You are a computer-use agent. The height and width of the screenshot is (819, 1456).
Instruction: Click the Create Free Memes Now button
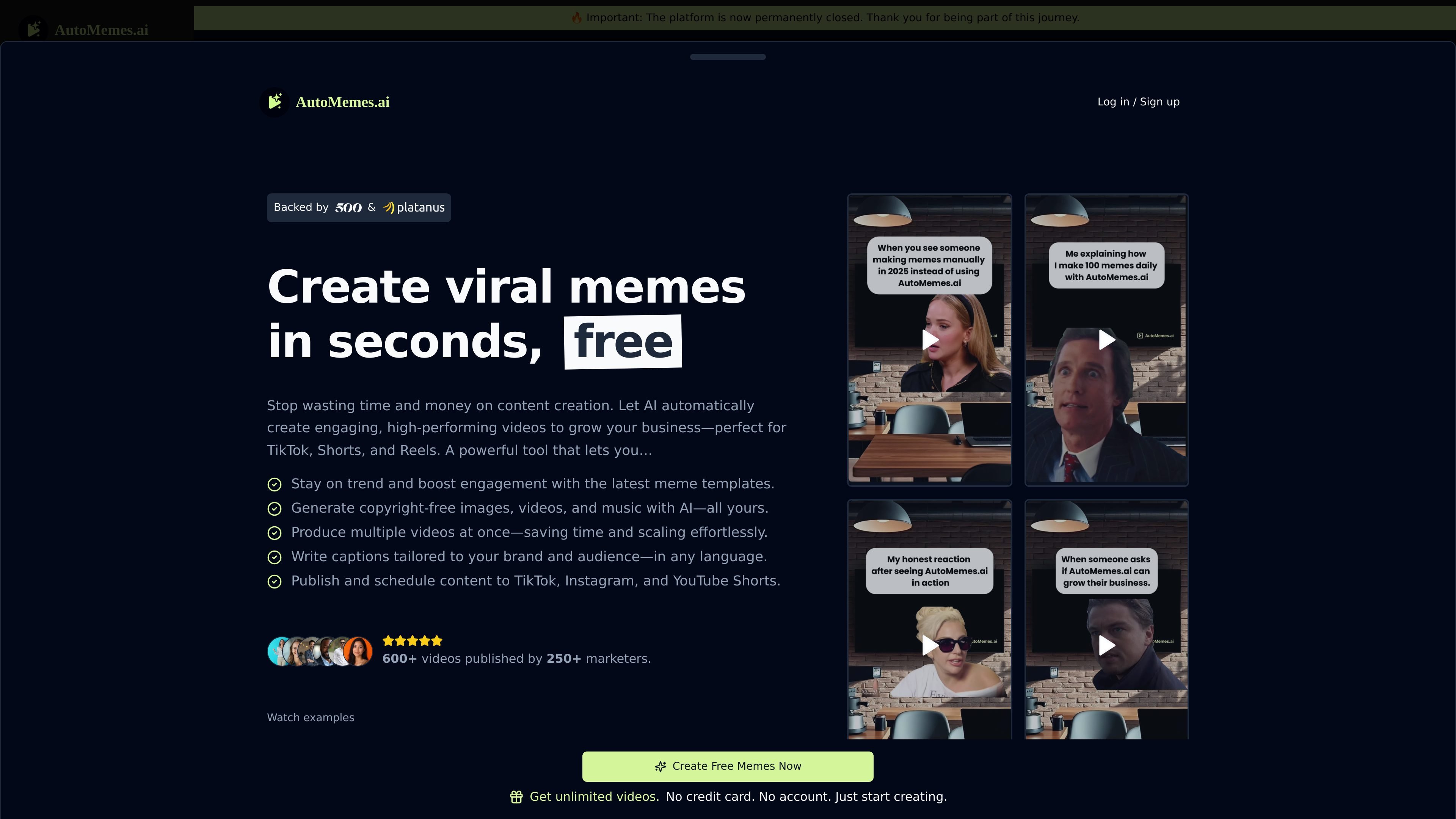click(728, 766)
